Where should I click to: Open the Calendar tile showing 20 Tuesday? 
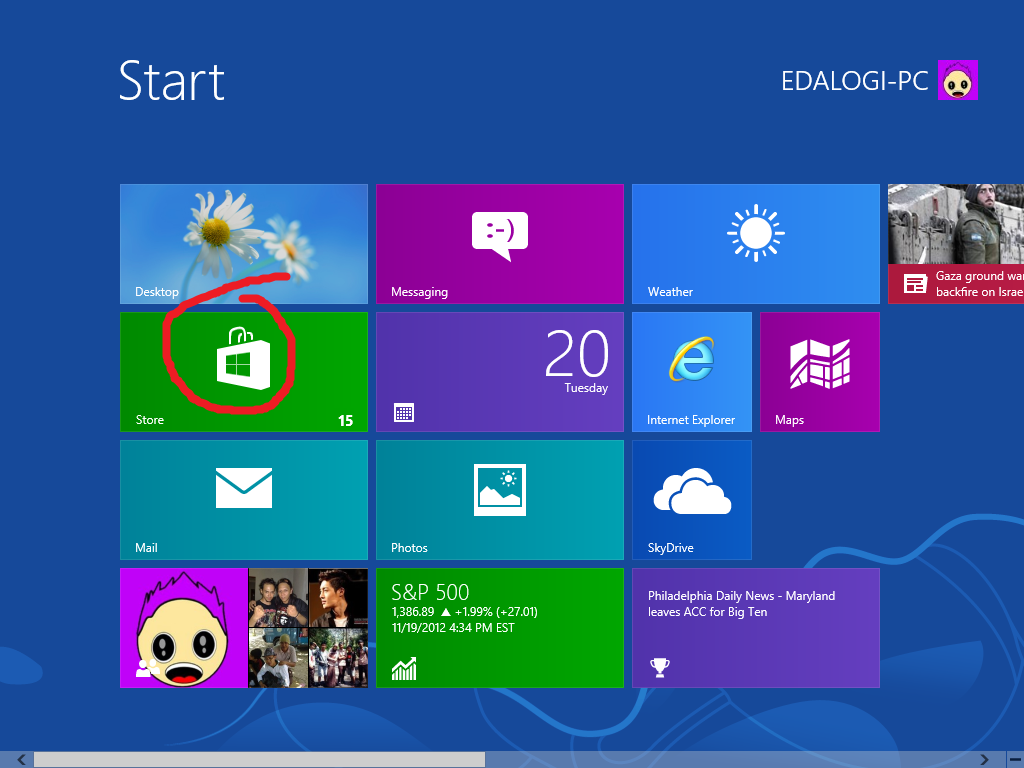click(x=500, y=372)
